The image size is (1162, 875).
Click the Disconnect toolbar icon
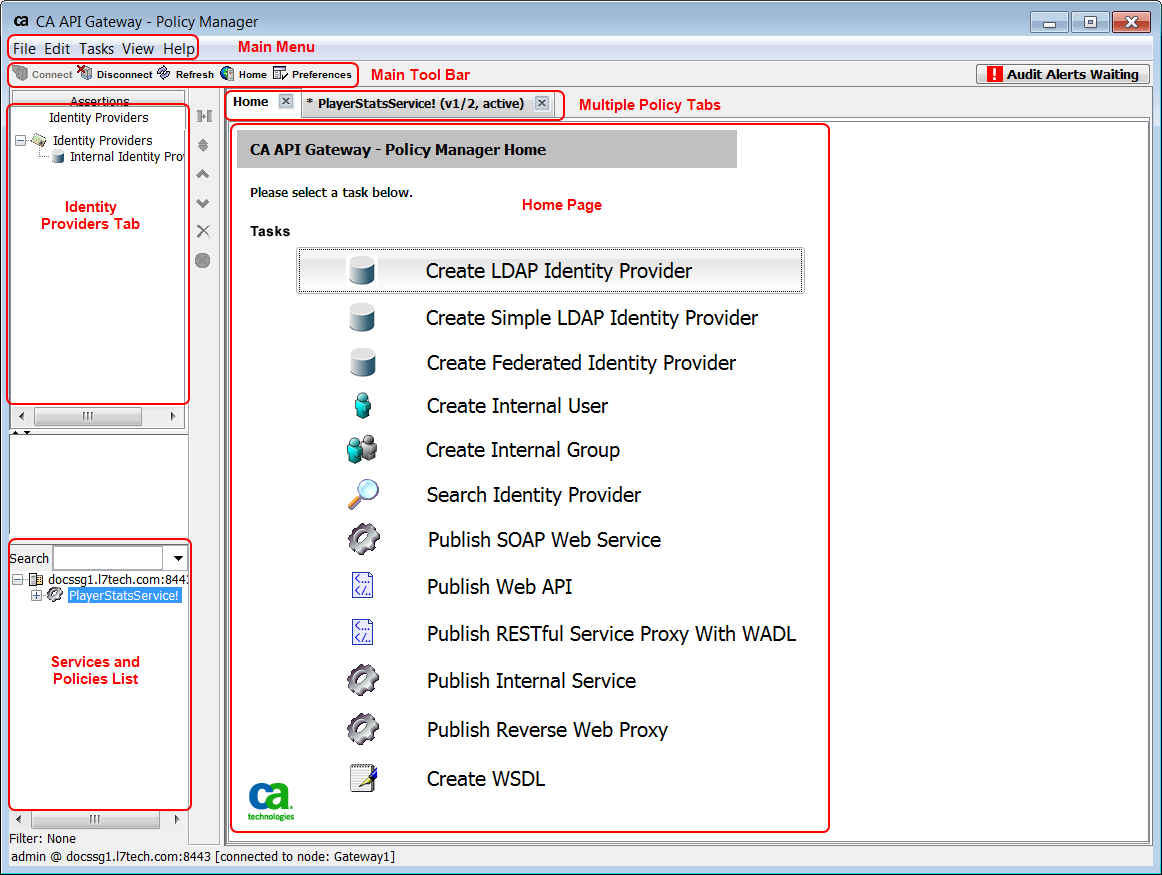tap(85, 74)
